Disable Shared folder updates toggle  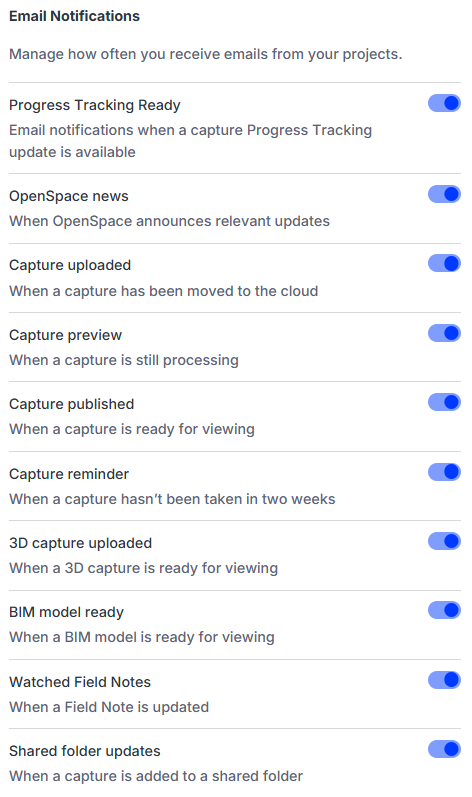point(444,749)
